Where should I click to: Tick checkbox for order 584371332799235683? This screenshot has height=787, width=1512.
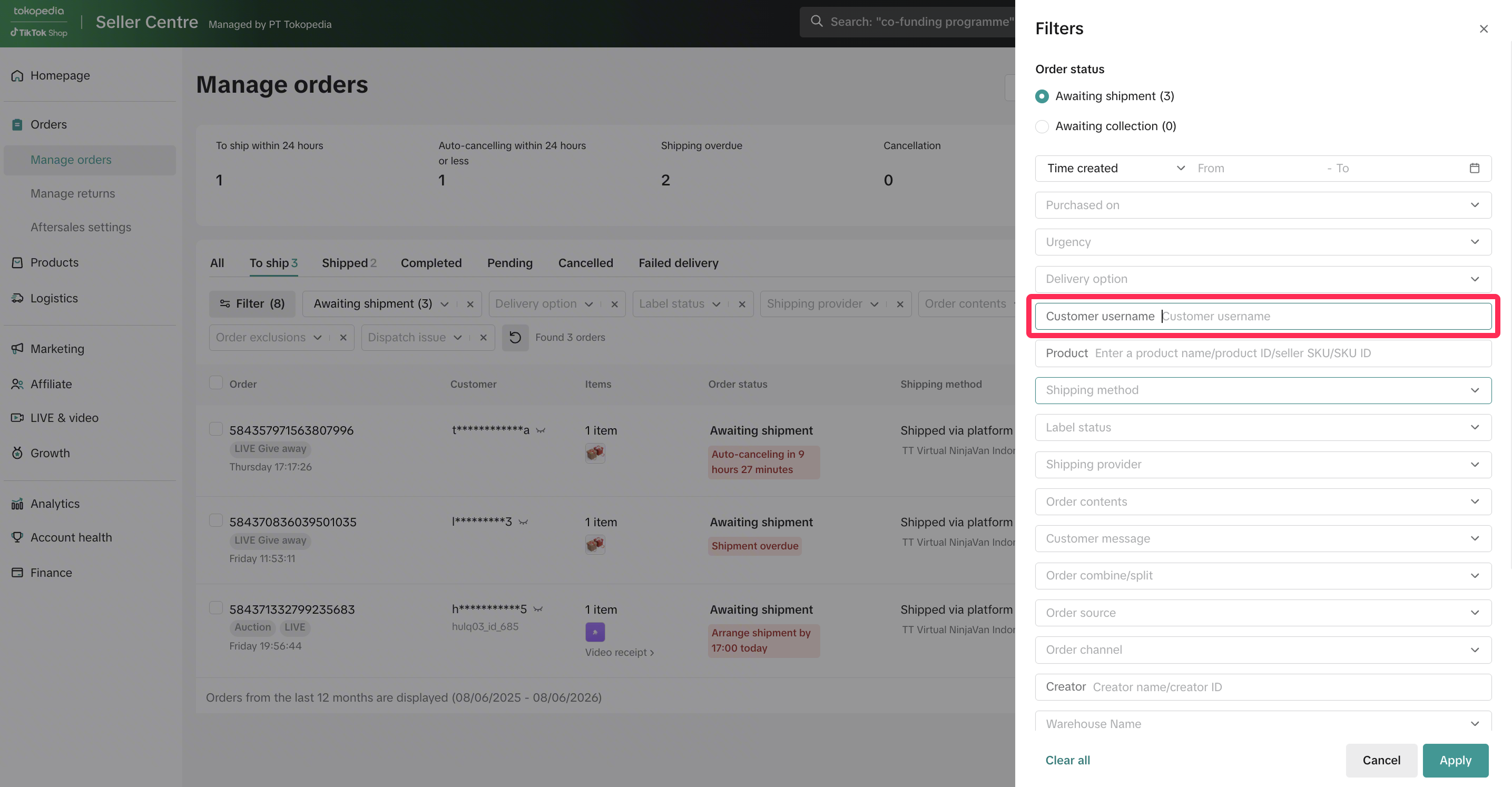[216, 608]
